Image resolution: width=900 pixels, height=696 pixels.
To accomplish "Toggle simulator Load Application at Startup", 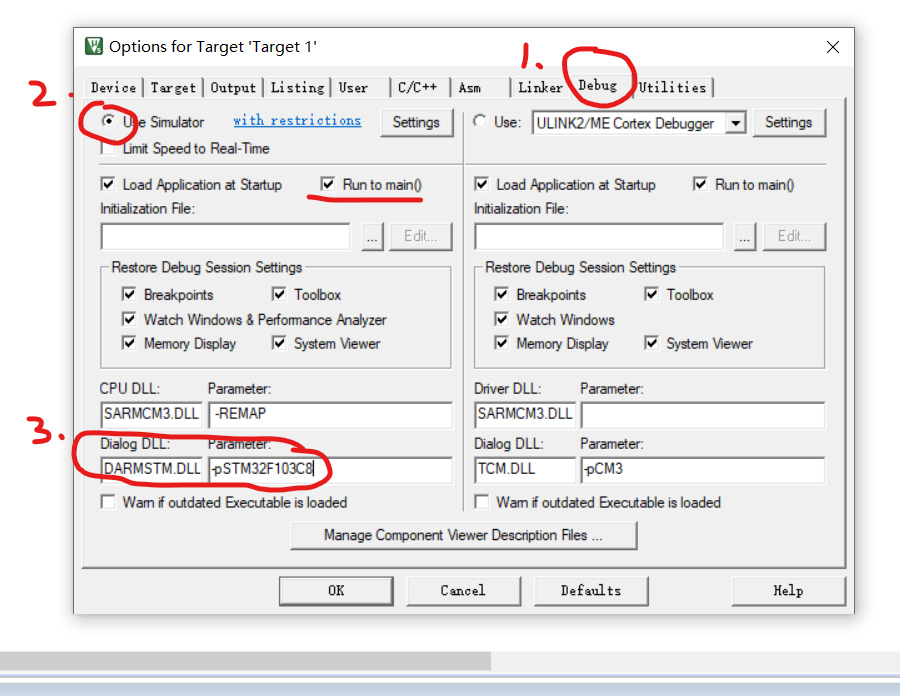I will click(x=107, y=184).
